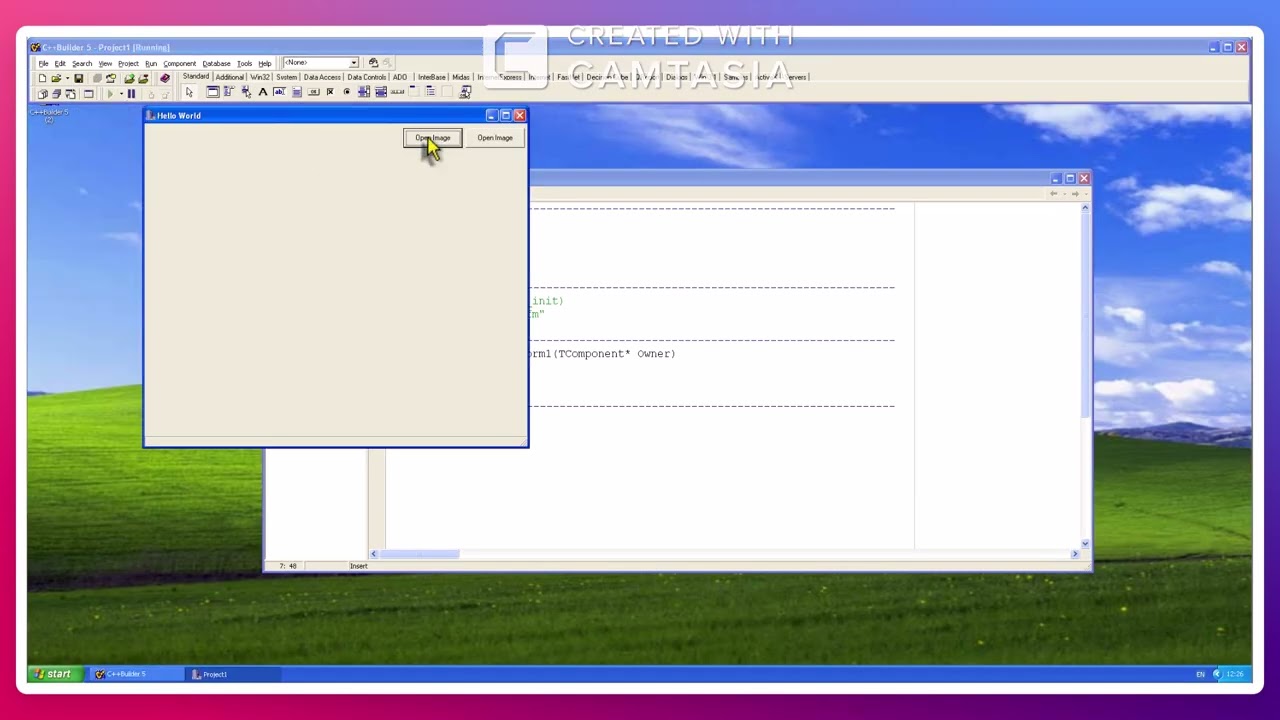Switch to the Additional palette tab
This screenshot has width=1280, height=720.
pyautogui.click(x=229, y=77)
